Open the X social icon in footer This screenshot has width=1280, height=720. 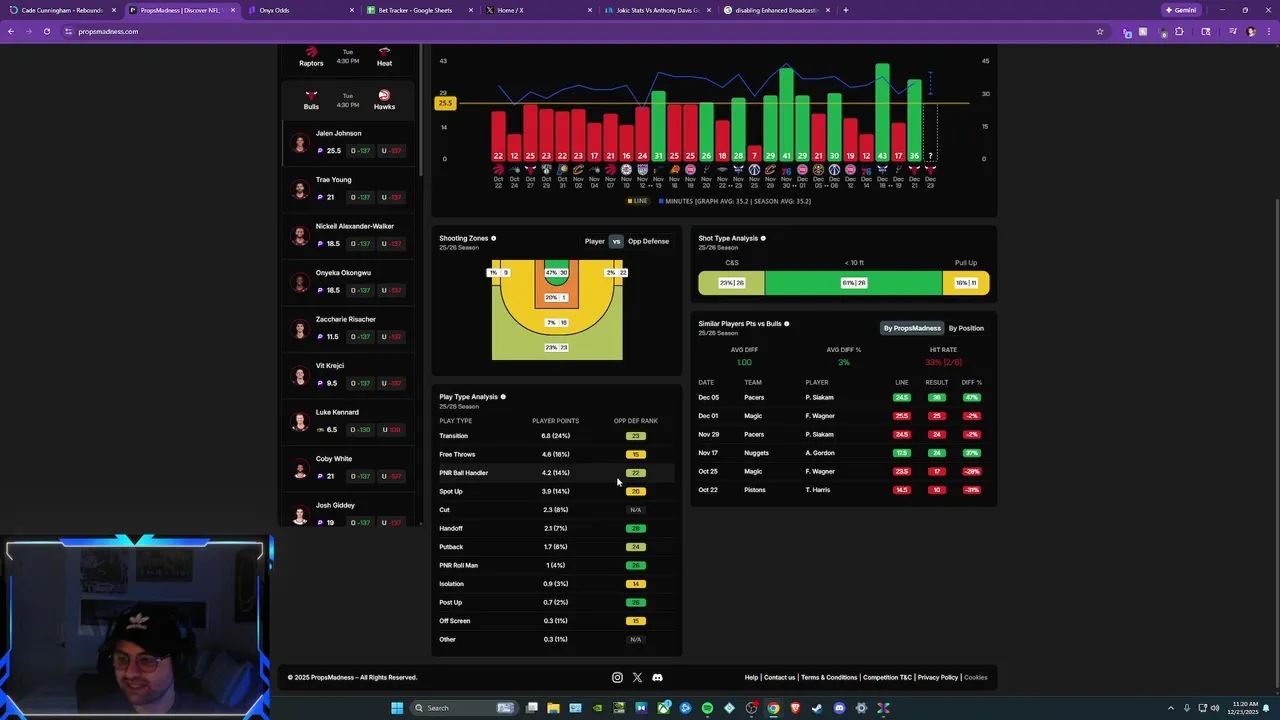[637, 677]
